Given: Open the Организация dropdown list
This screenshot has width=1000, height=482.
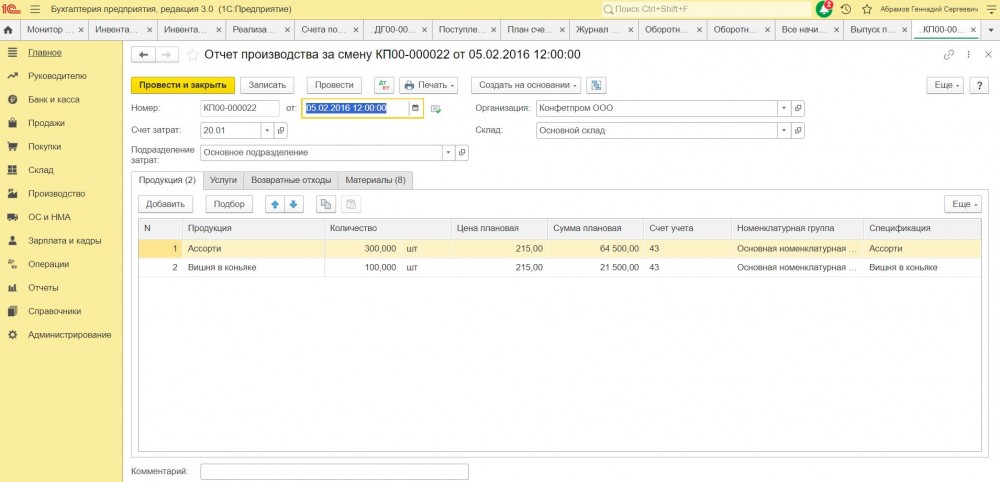Looking at the screenshot, I should [784, 108].
